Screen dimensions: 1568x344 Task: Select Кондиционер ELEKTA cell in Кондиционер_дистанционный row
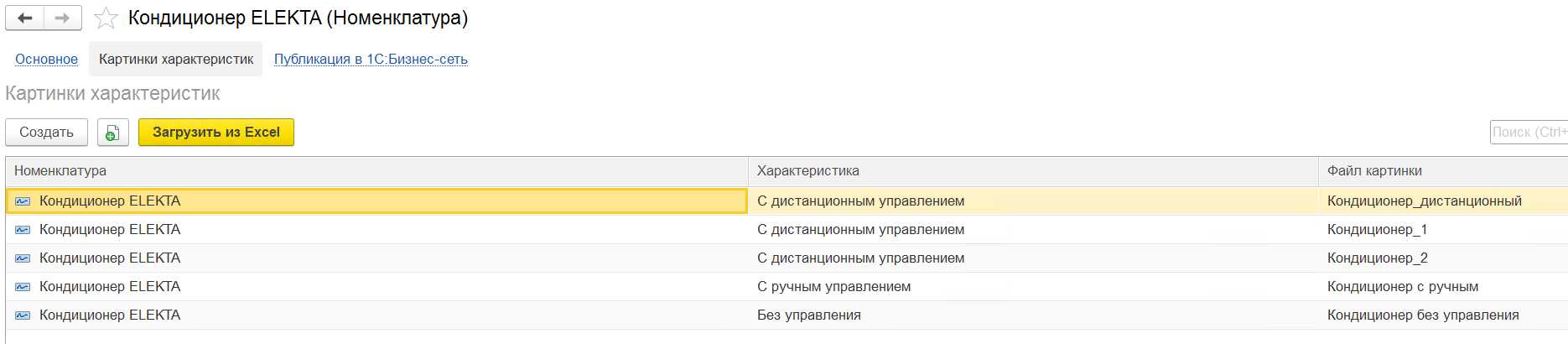[x=376, y=201]
